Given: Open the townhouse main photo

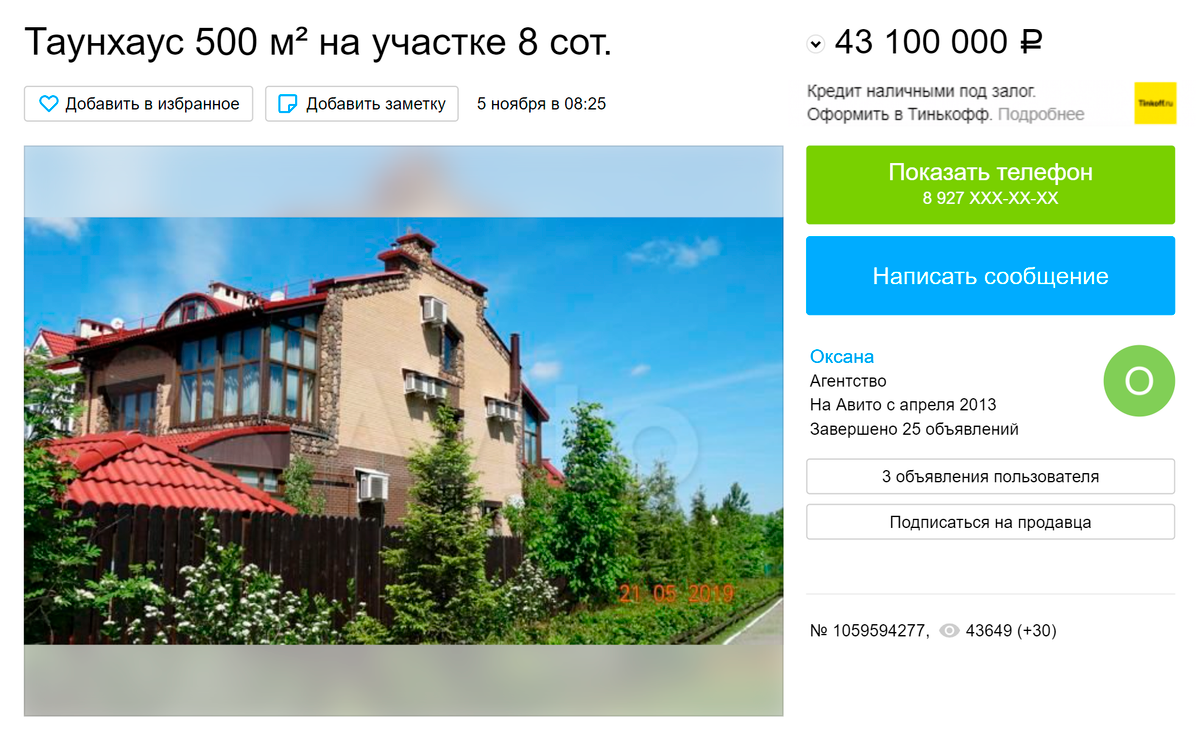Looking at the screenshot, I should point(403,431).
